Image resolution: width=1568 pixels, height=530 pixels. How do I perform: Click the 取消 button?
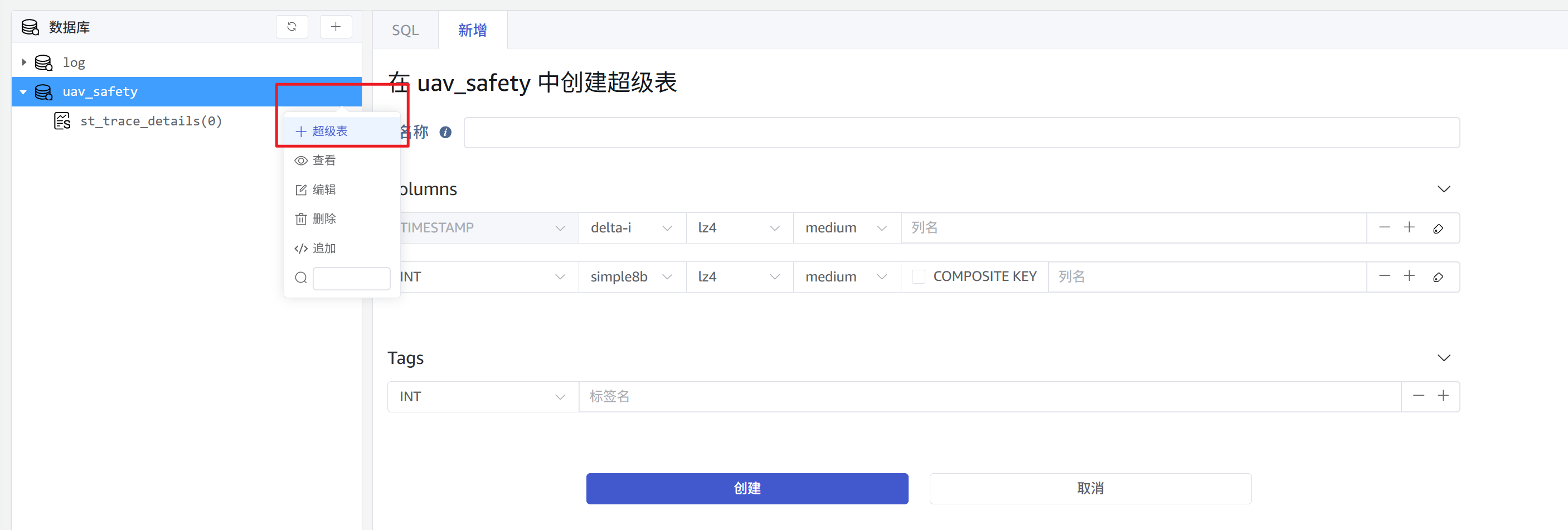click(1090, 488)
